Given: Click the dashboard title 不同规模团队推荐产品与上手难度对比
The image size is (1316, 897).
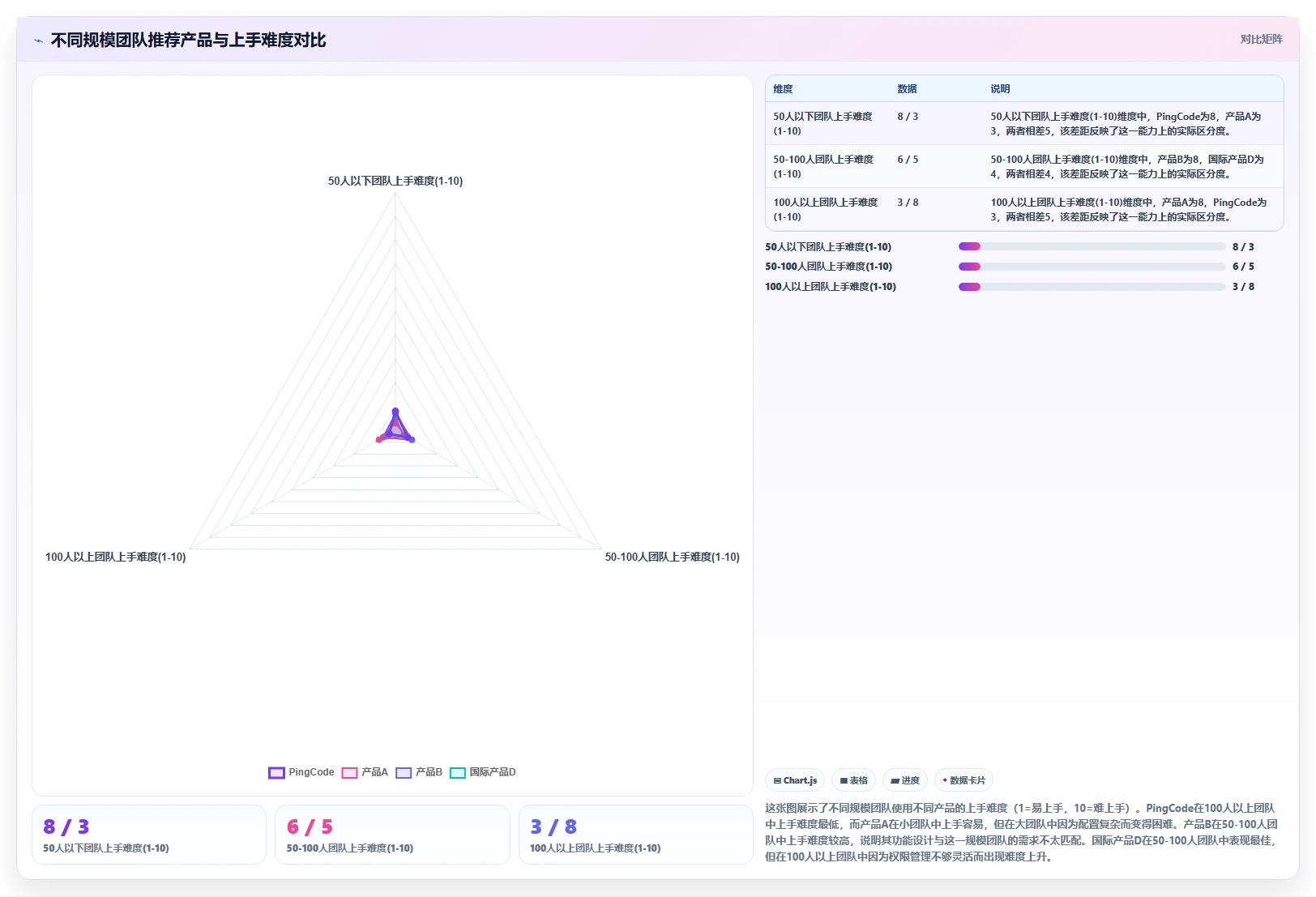Looking at the screenshot, I should (188, 41).
